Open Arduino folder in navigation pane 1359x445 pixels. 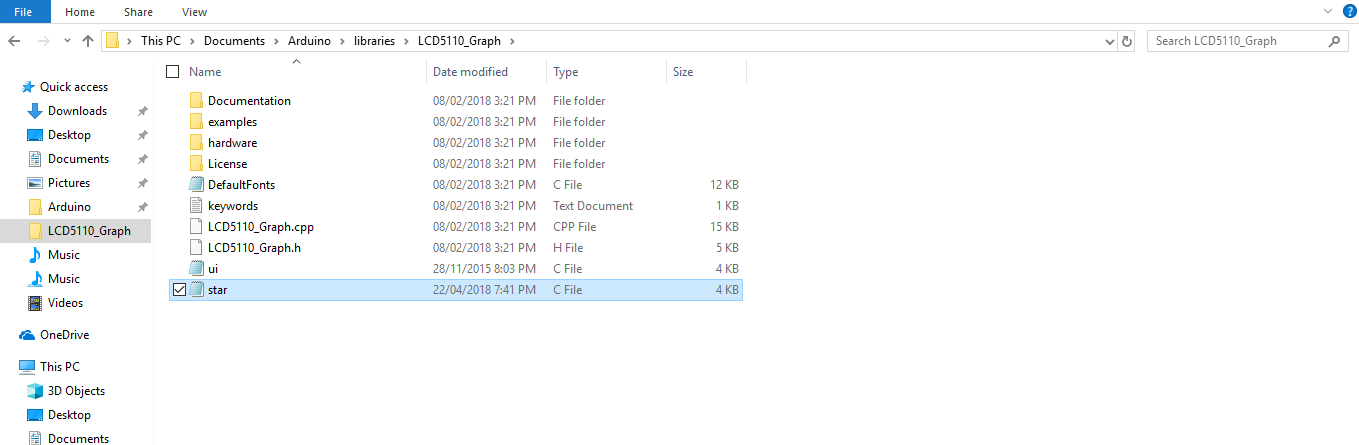point(69,207)
